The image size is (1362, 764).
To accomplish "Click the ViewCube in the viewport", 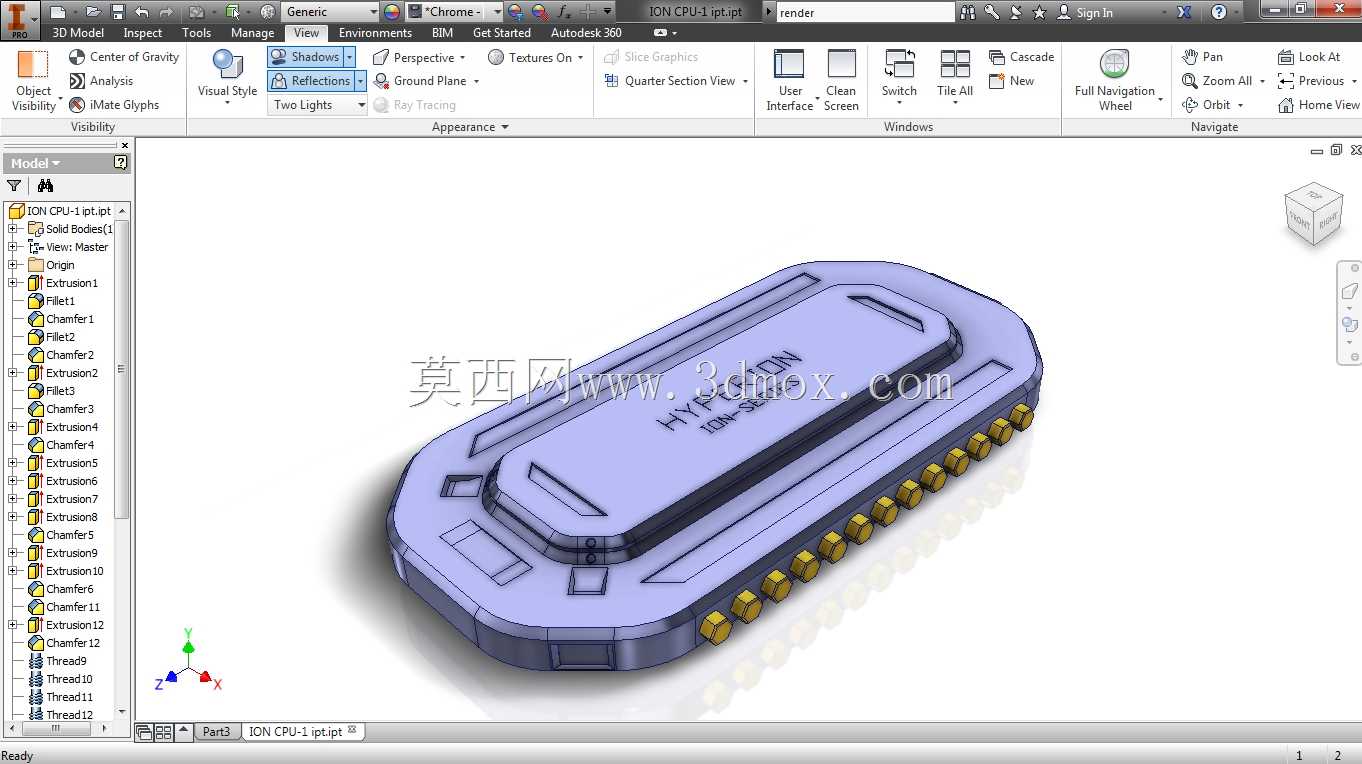I will pos(1313,213).
